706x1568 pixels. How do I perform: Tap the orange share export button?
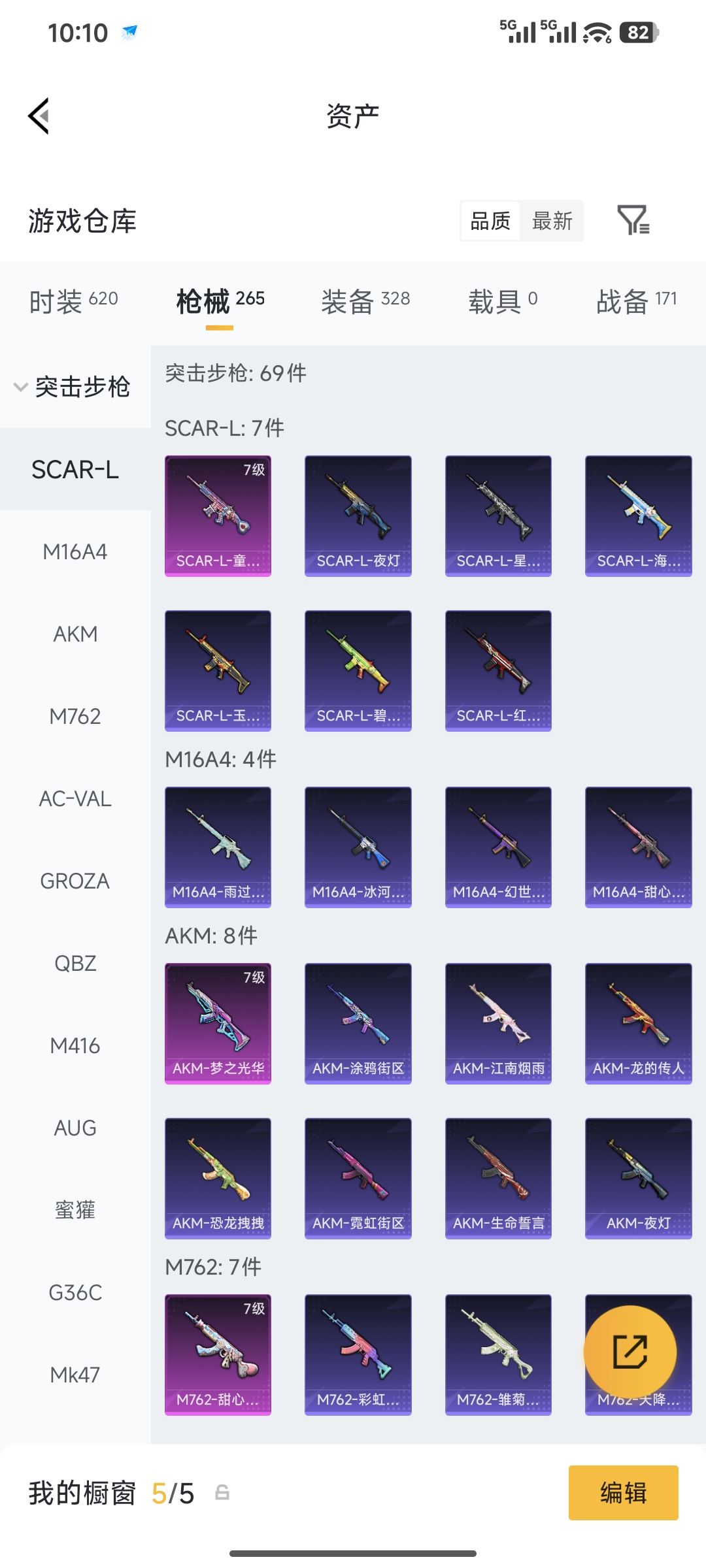tap(630, 1352)
